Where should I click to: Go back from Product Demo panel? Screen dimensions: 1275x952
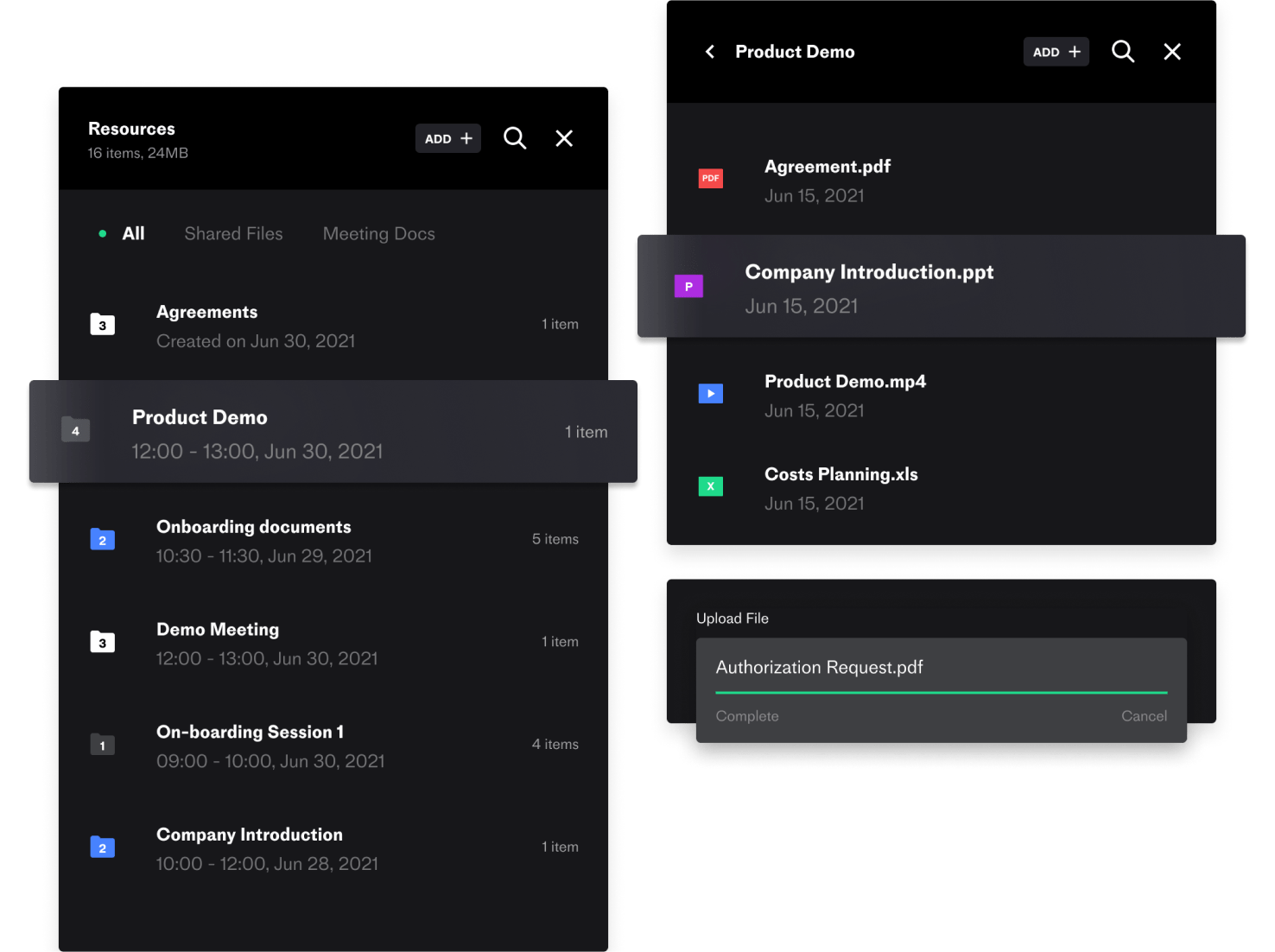pyautogui.click(x=710, y=52)
